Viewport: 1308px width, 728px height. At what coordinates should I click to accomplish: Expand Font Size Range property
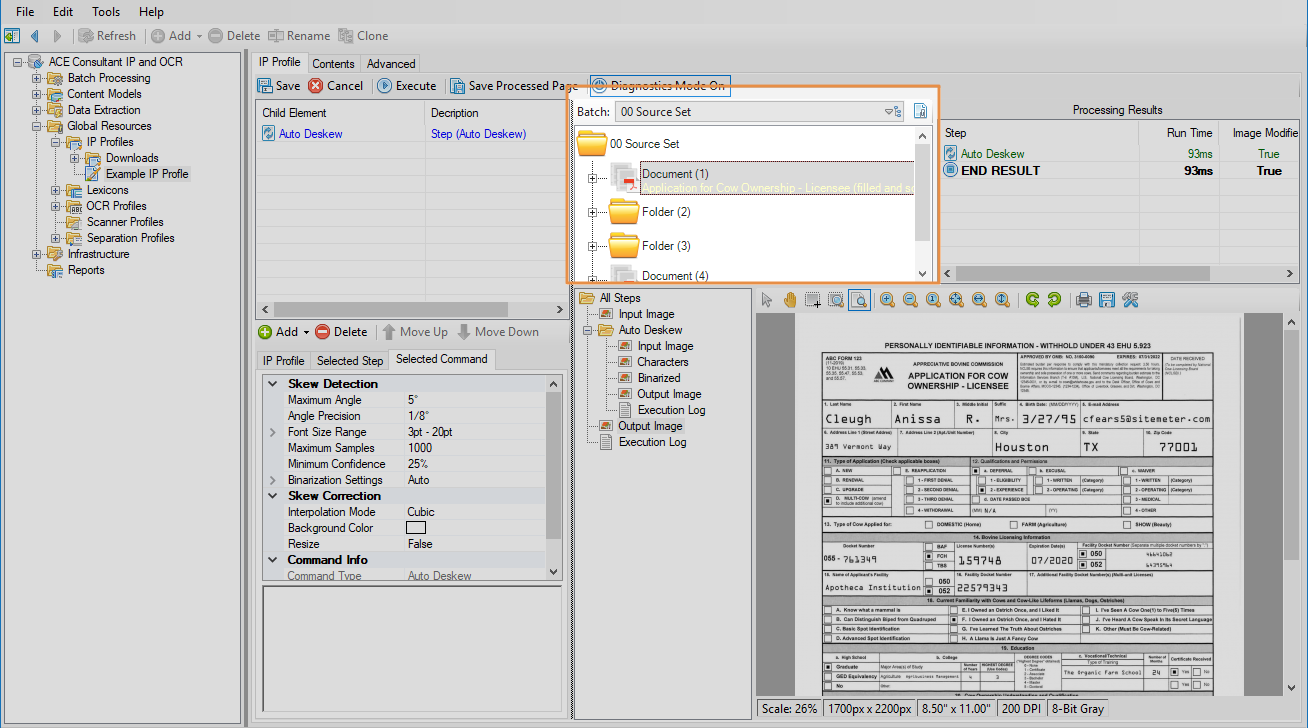tap(273, 432)
